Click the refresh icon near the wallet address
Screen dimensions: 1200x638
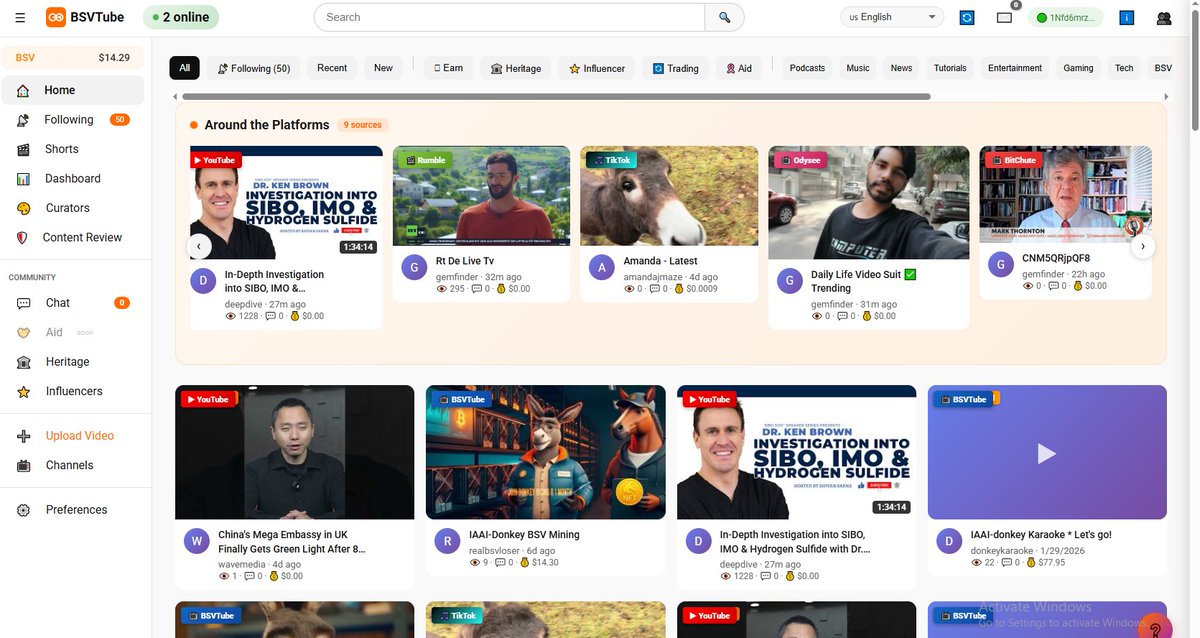tap(966, 17)
